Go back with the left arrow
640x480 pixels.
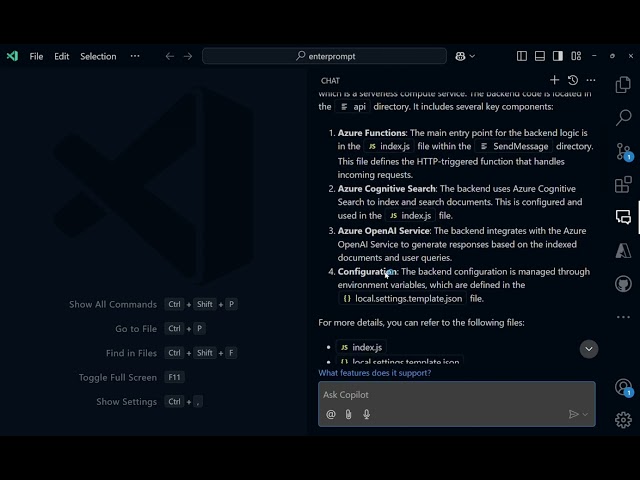[x=170, y=56]
